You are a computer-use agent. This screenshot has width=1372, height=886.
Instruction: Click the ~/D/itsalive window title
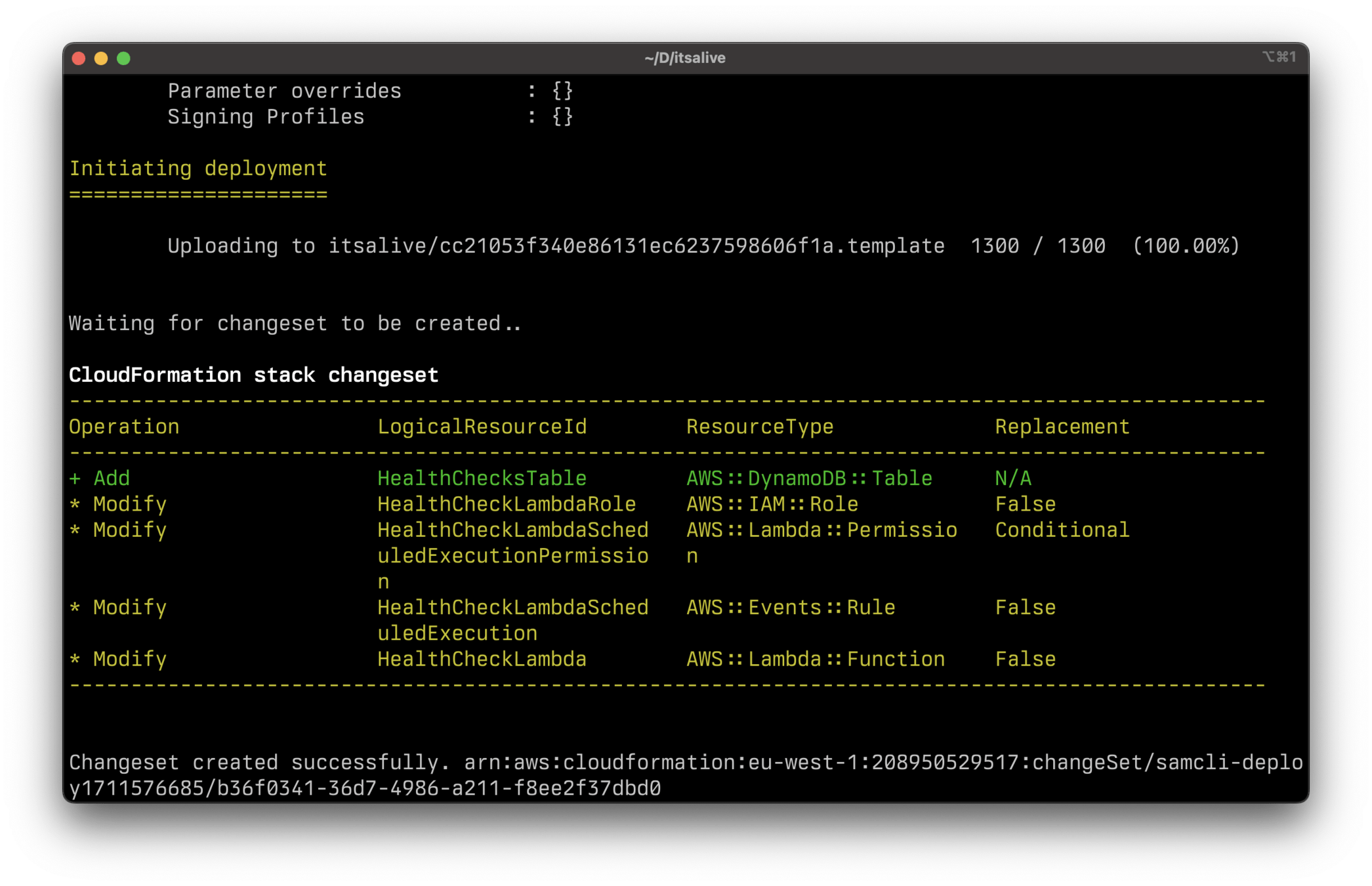pos(684,58)
